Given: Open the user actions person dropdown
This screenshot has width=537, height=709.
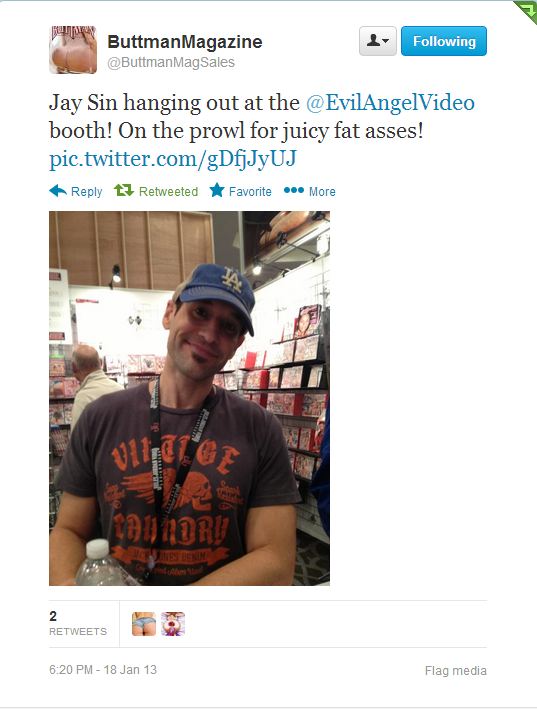Looking at the screenshot, I should [377, 41].
